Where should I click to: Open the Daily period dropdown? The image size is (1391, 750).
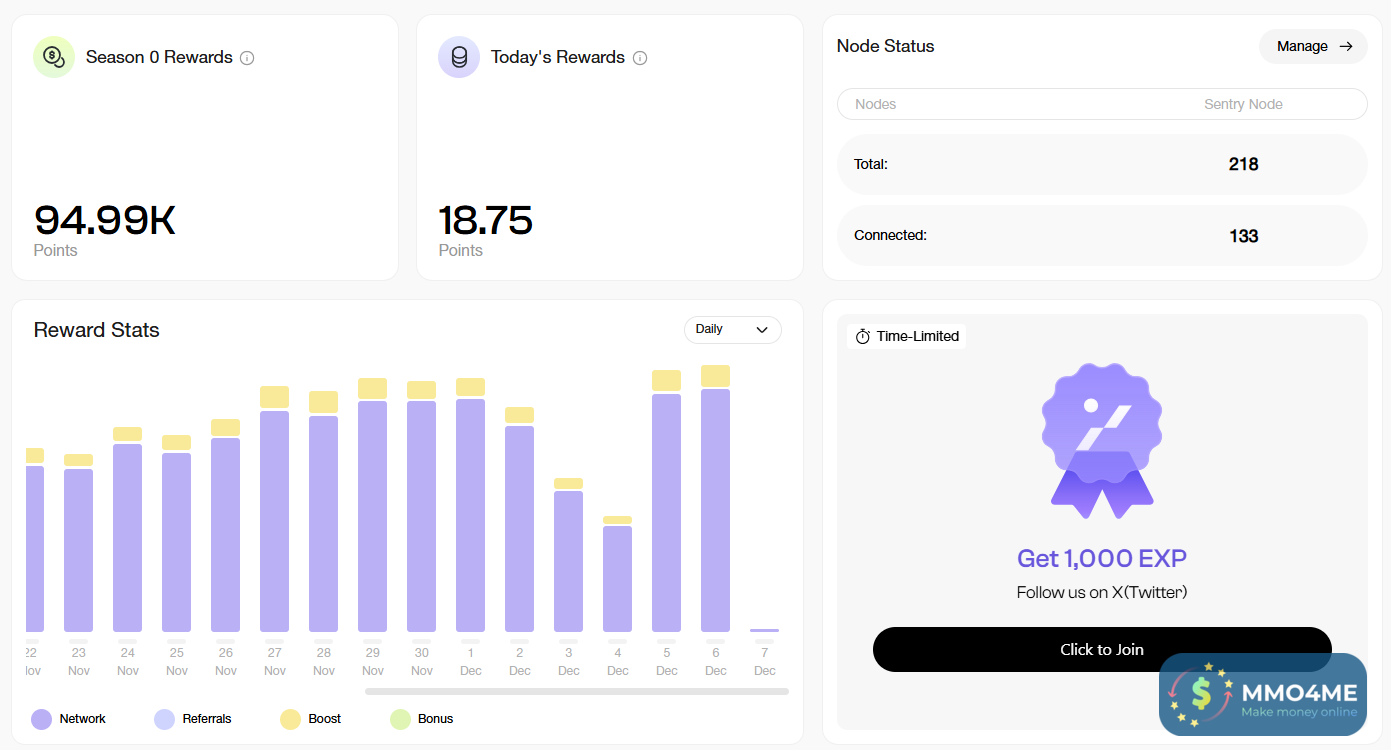coord(732,329)
